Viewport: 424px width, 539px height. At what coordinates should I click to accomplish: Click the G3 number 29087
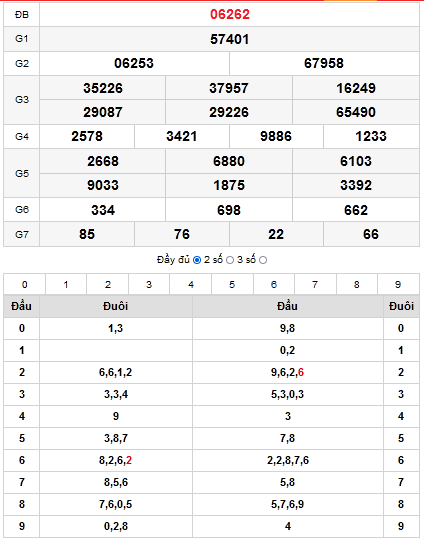pos(103,112)
